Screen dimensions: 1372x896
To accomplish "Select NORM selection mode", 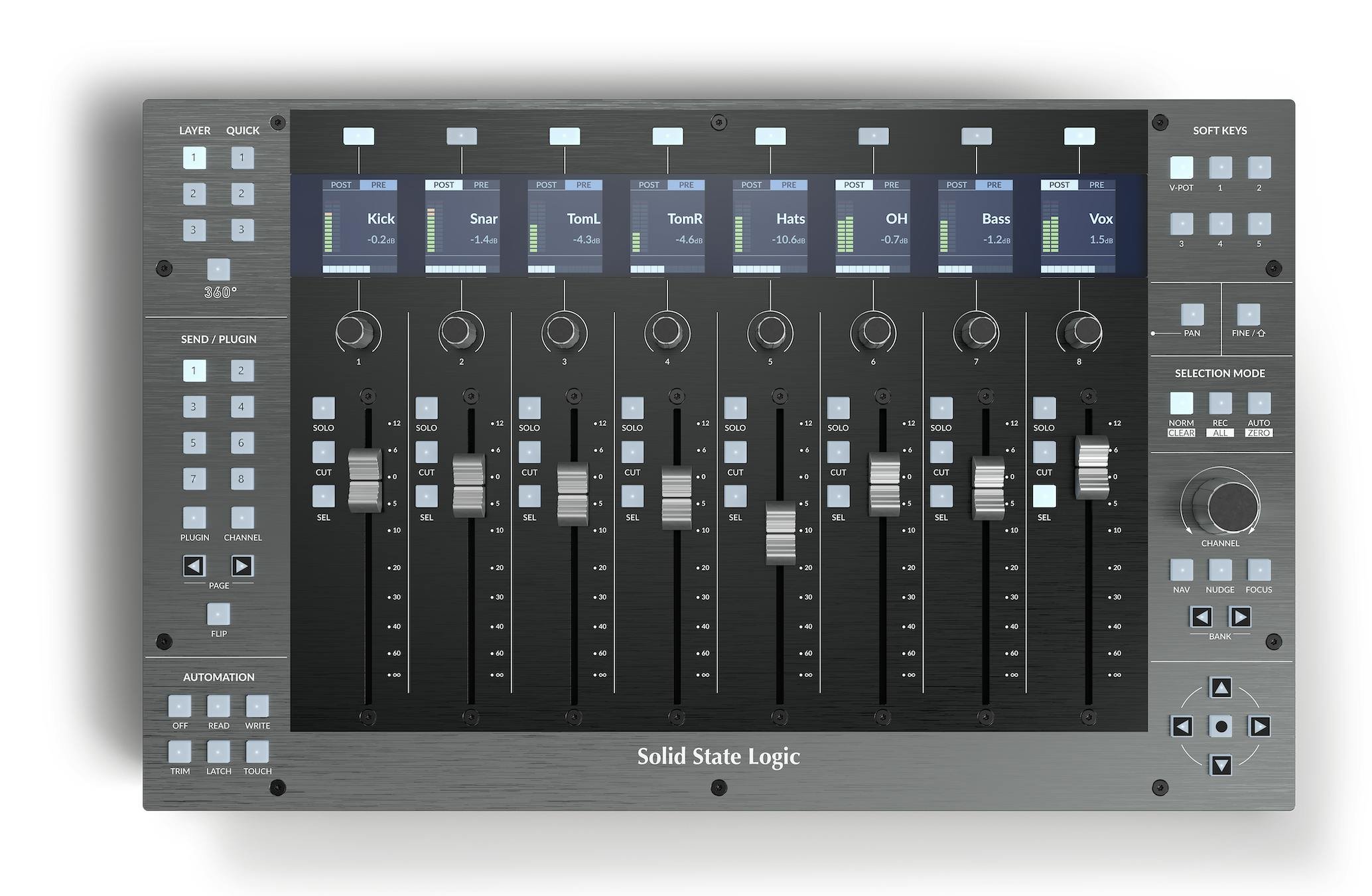I will coord(1182,403).
